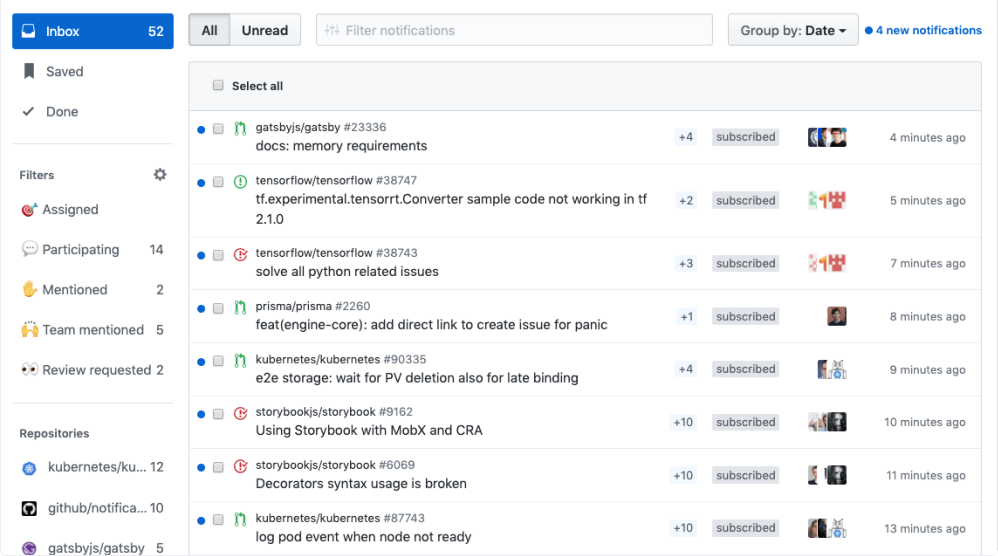Click the github/notifications repository icon

point(30,508)
